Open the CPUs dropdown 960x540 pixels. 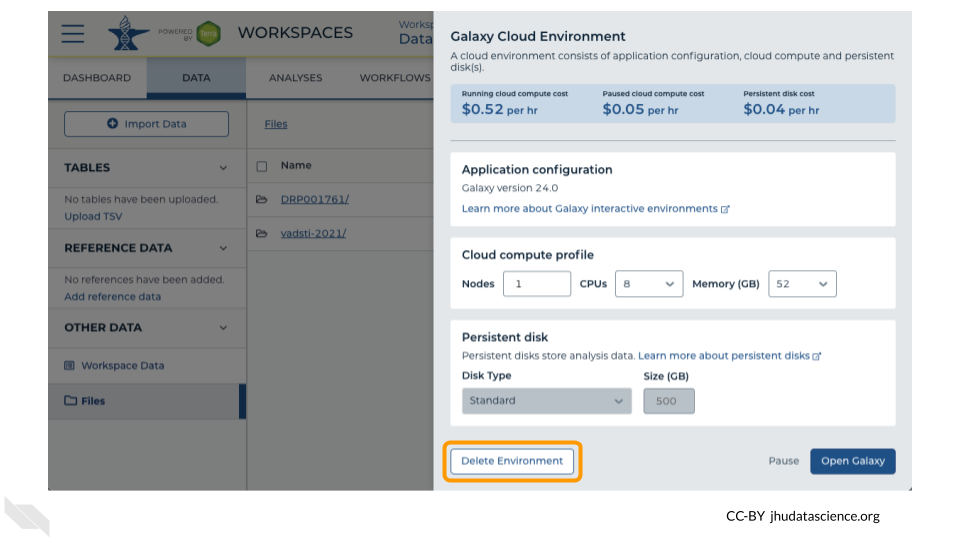(649, 284)
